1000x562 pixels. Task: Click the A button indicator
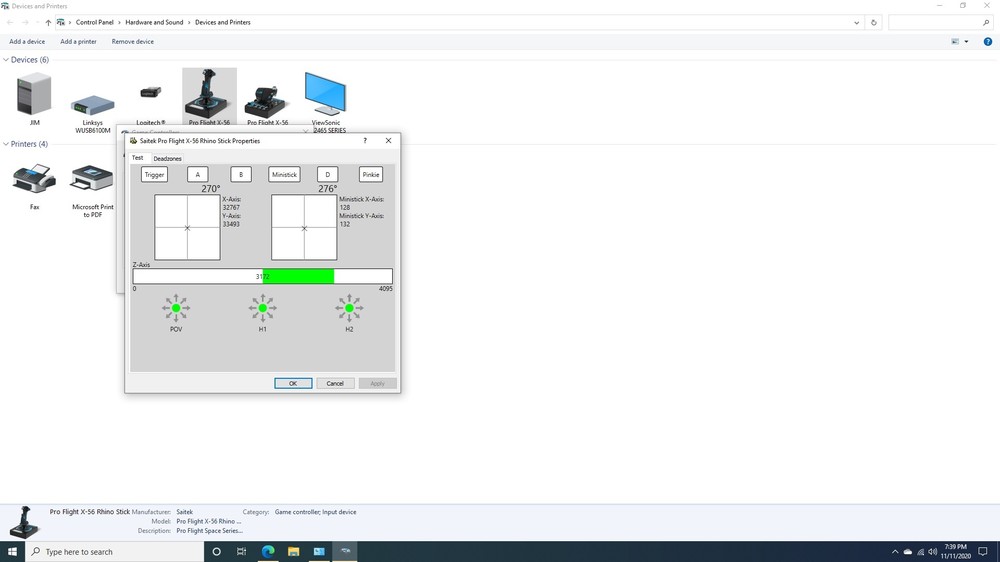[x=198, y=174]
